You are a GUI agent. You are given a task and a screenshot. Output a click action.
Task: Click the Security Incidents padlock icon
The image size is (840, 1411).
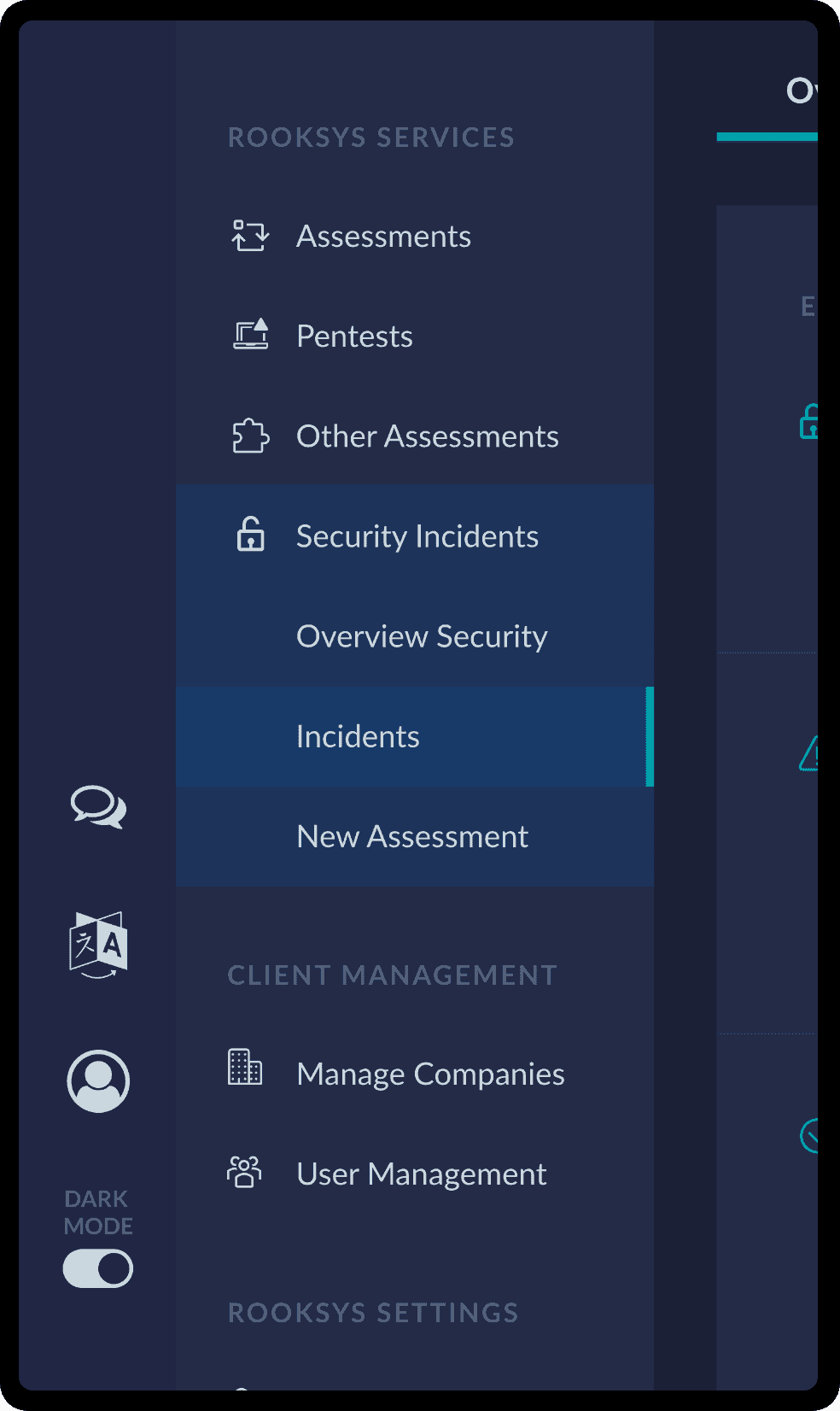coord(250,536)
